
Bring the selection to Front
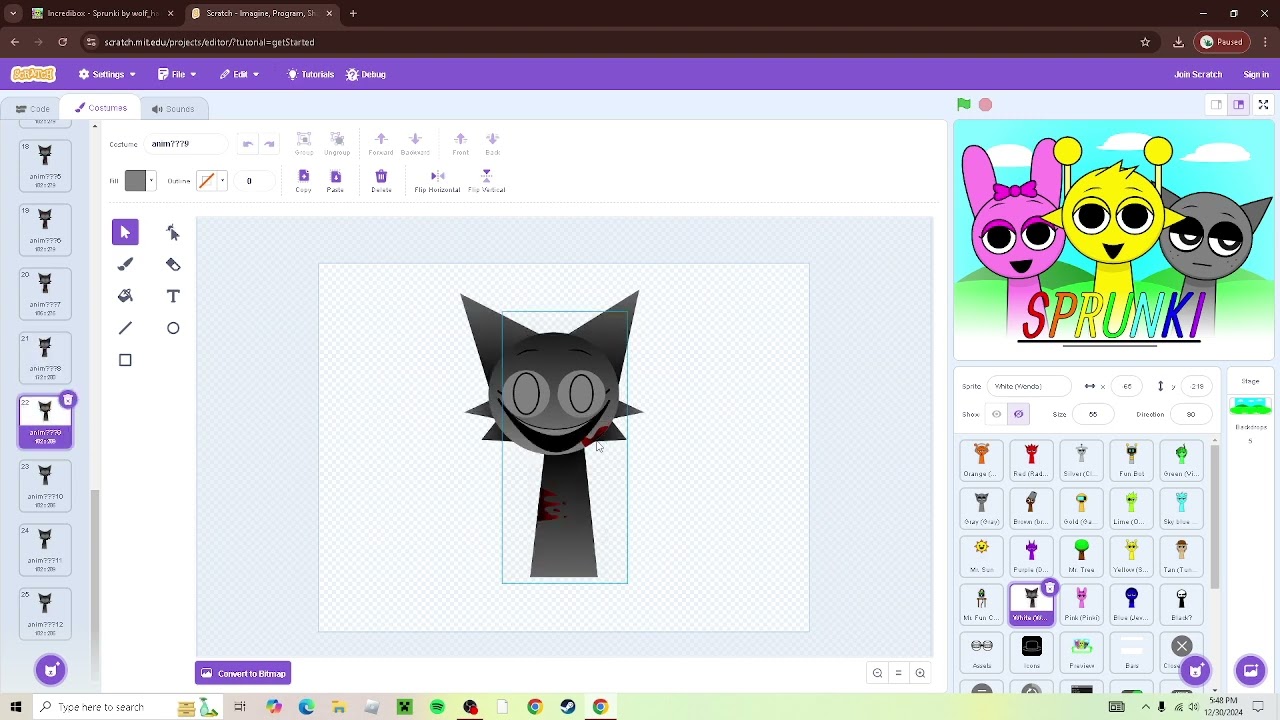460,144
